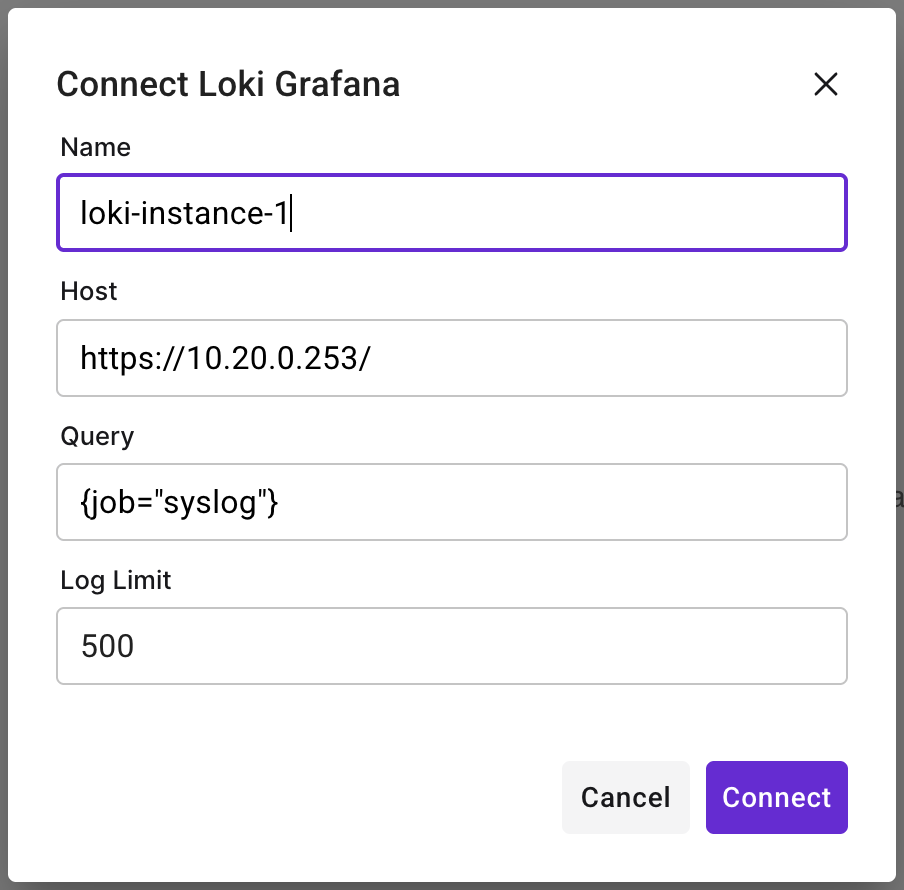Click the Connect button
This screenshot has height=890, width=904.
776,797
